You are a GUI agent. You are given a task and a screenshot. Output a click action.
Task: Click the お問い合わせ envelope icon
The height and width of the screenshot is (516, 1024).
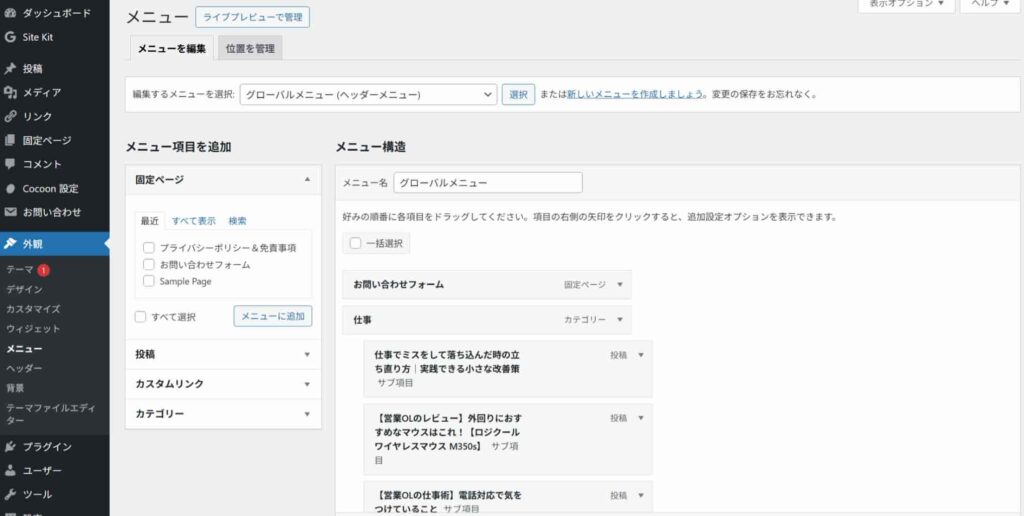[10, 212]
